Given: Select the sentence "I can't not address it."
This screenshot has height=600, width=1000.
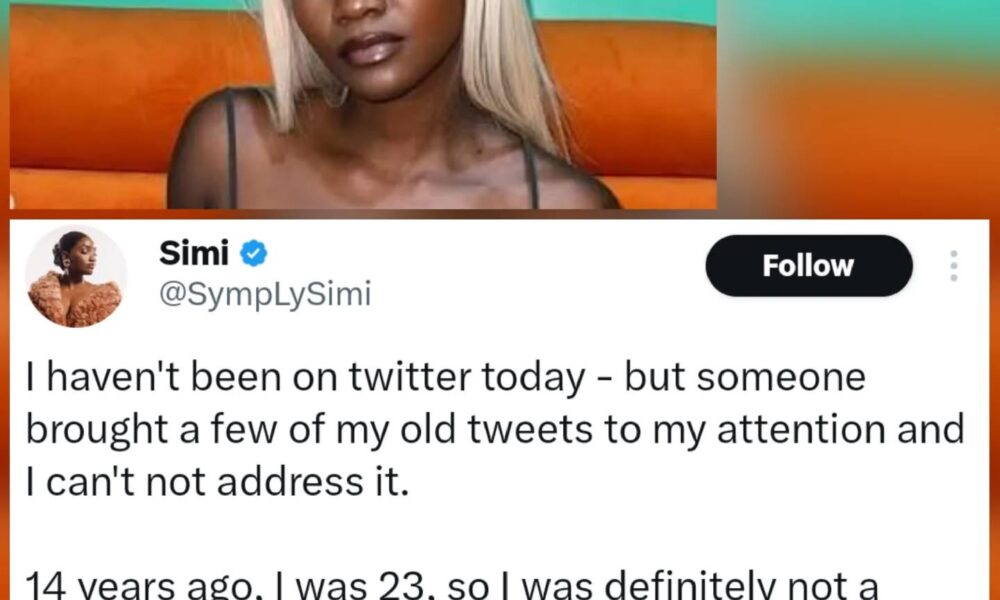Looking at the screenshot, I should [217, 483].
